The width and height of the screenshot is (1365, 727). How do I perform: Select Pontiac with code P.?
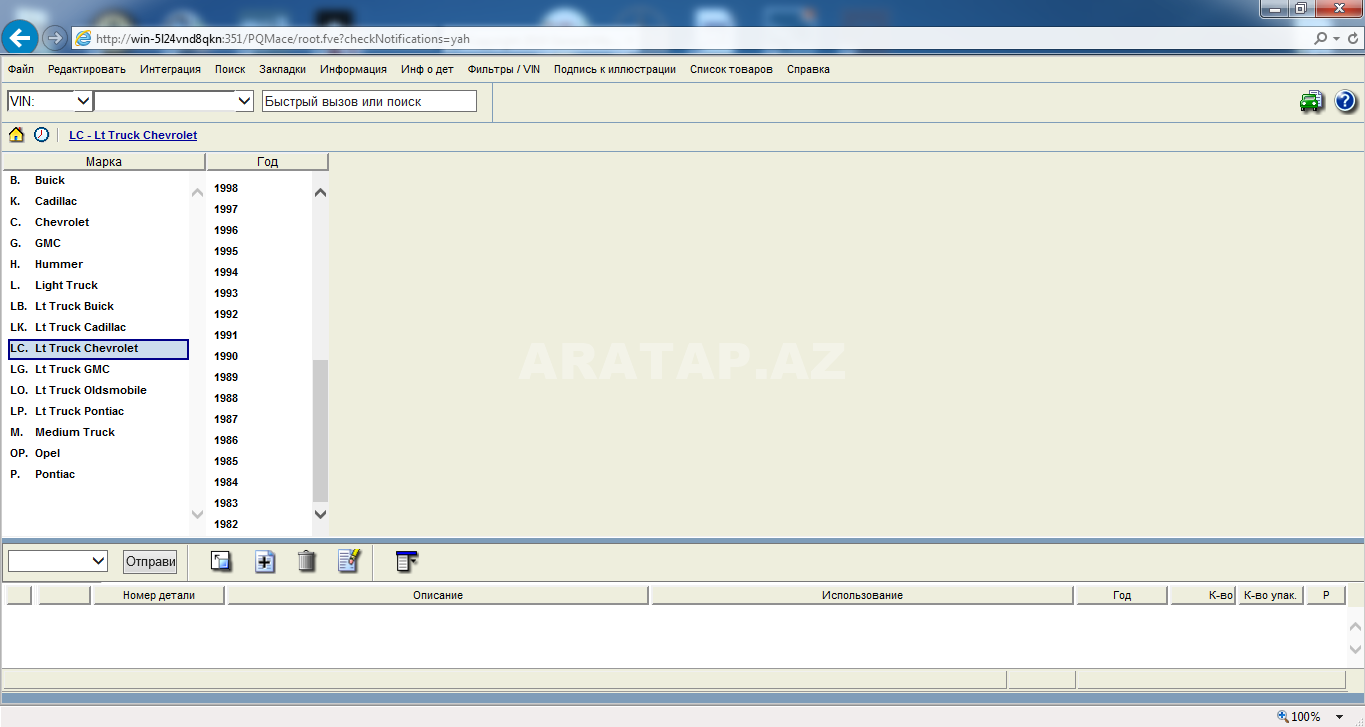[x=98, y=474]
